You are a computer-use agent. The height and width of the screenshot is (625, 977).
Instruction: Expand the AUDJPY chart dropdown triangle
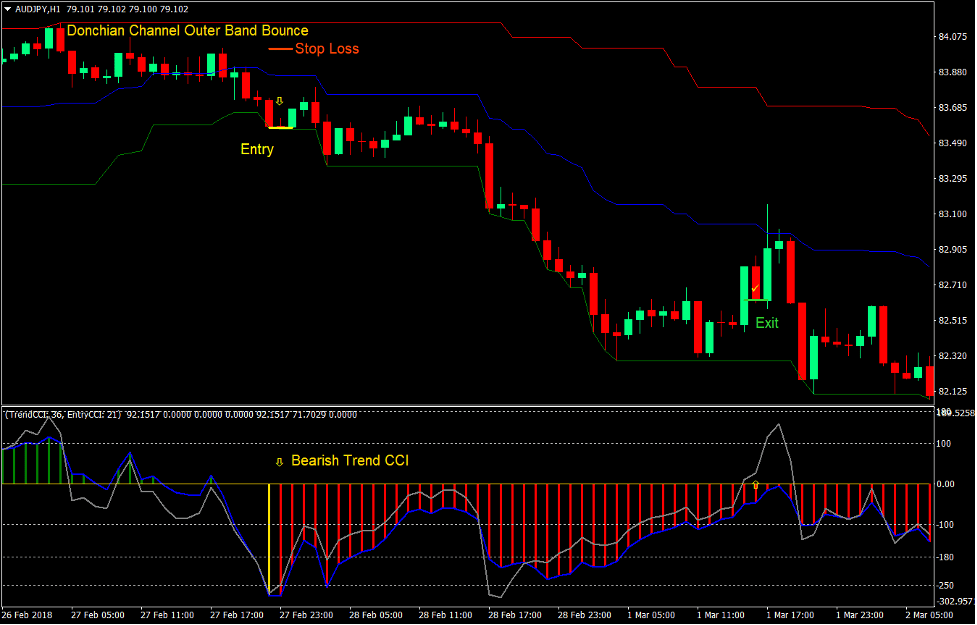point(8,8)
